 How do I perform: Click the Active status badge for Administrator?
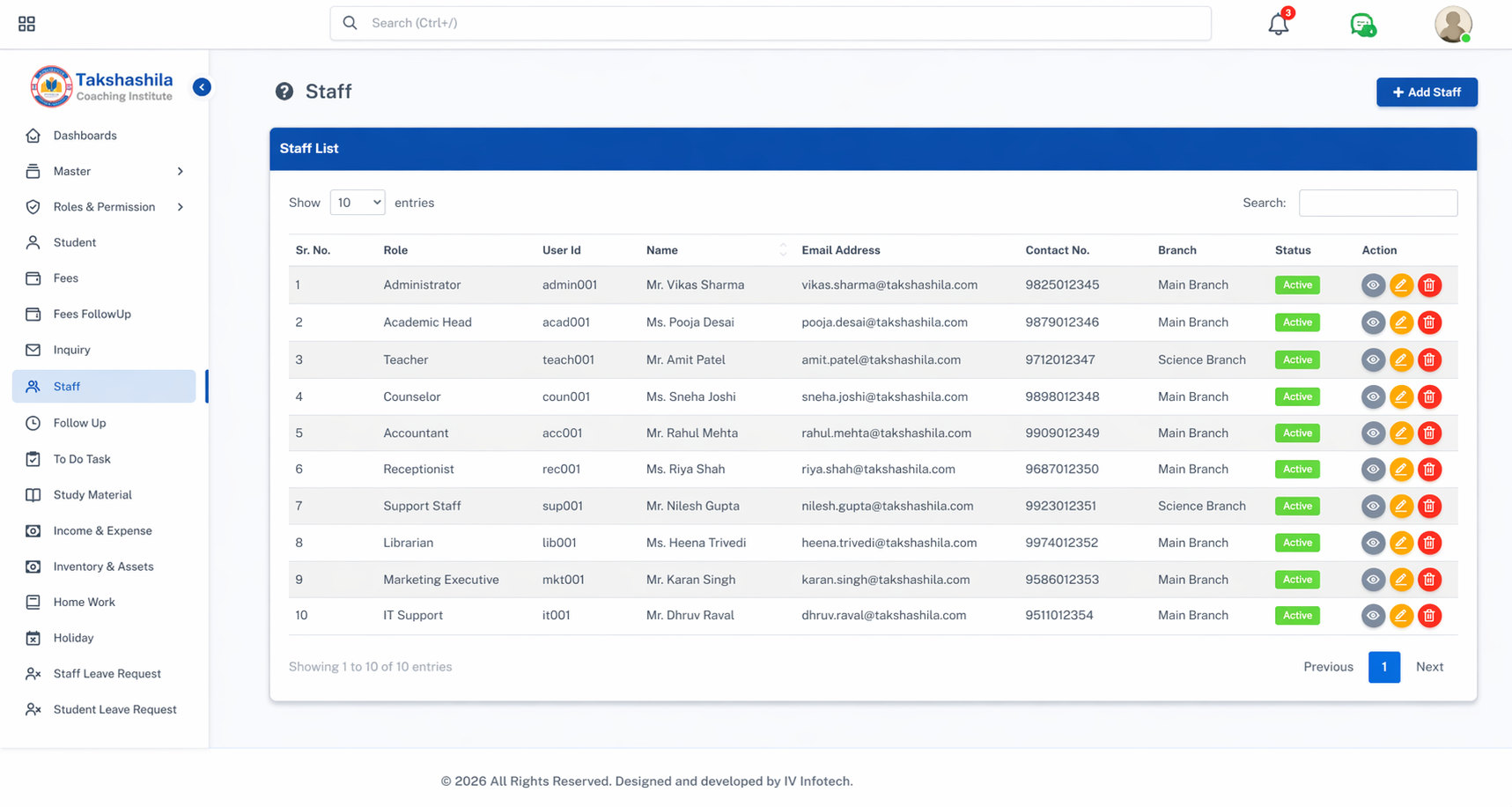coord(1297,285)
